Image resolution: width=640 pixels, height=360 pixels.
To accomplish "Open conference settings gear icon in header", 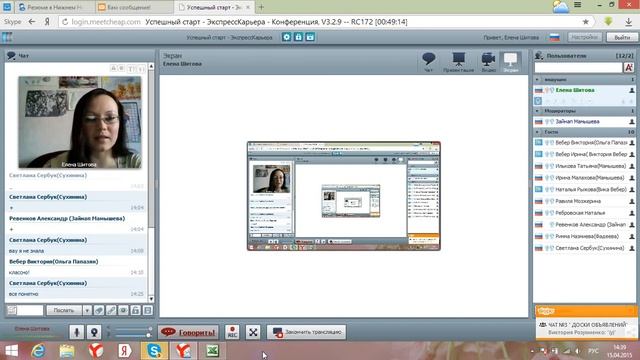I will click(287, 37).
